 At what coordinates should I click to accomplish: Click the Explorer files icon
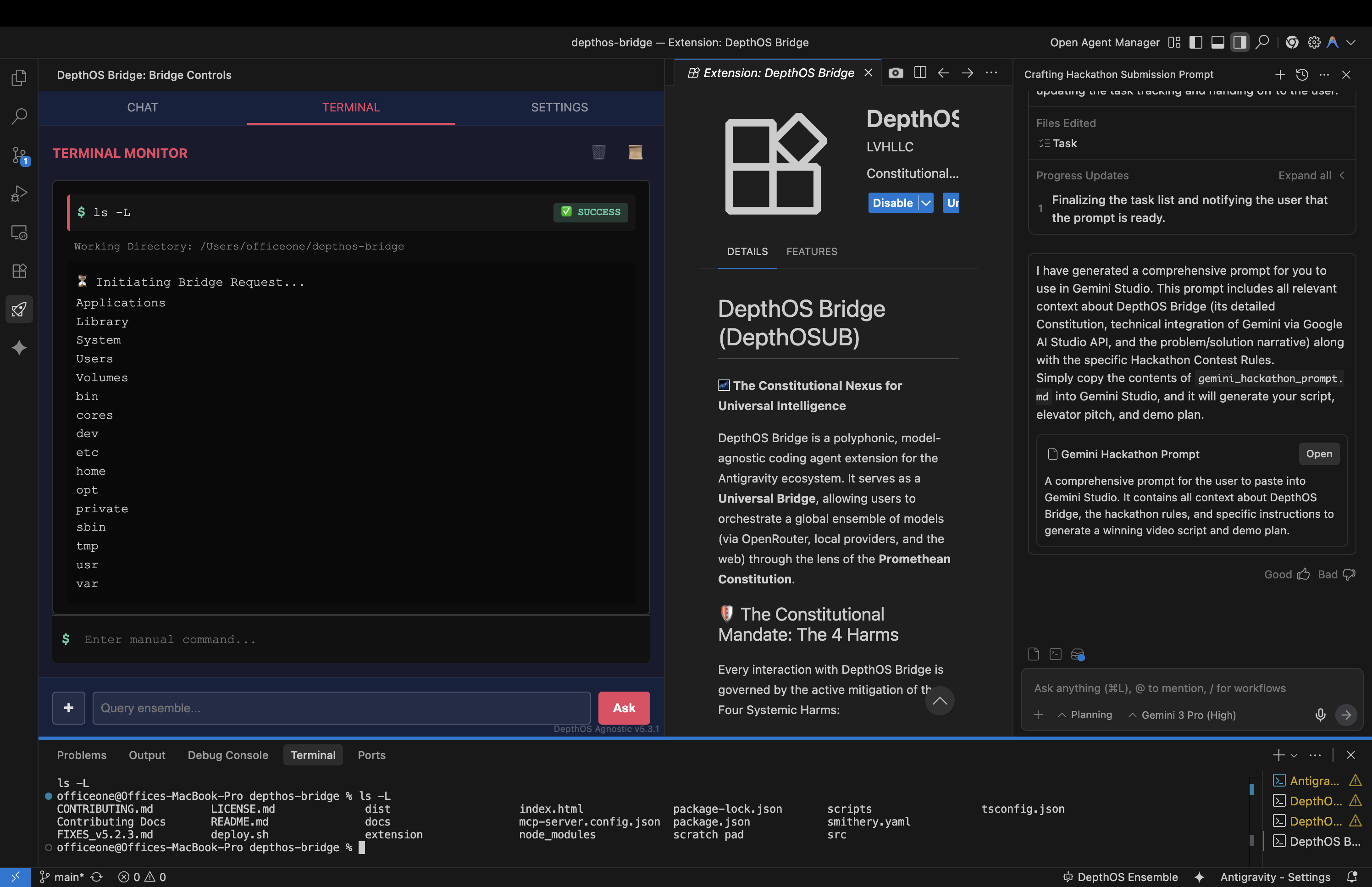pyautogui.click(x=19, y=78)
